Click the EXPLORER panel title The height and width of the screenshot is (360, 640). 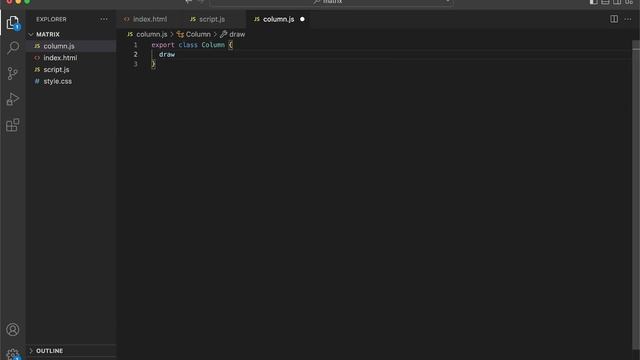coord(51,19)
